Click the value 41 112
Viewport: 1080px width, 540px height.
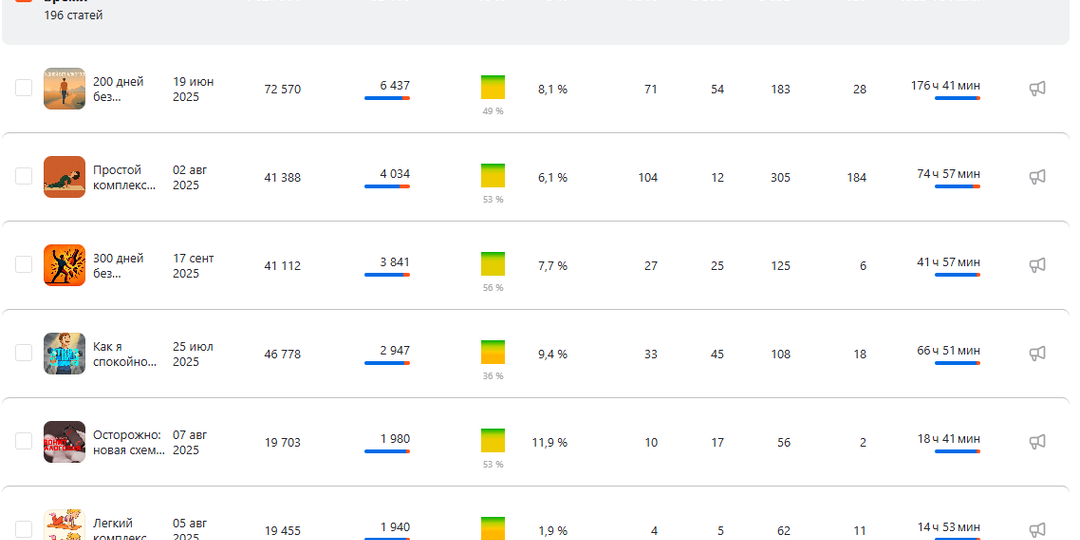[x=282, y=266]
